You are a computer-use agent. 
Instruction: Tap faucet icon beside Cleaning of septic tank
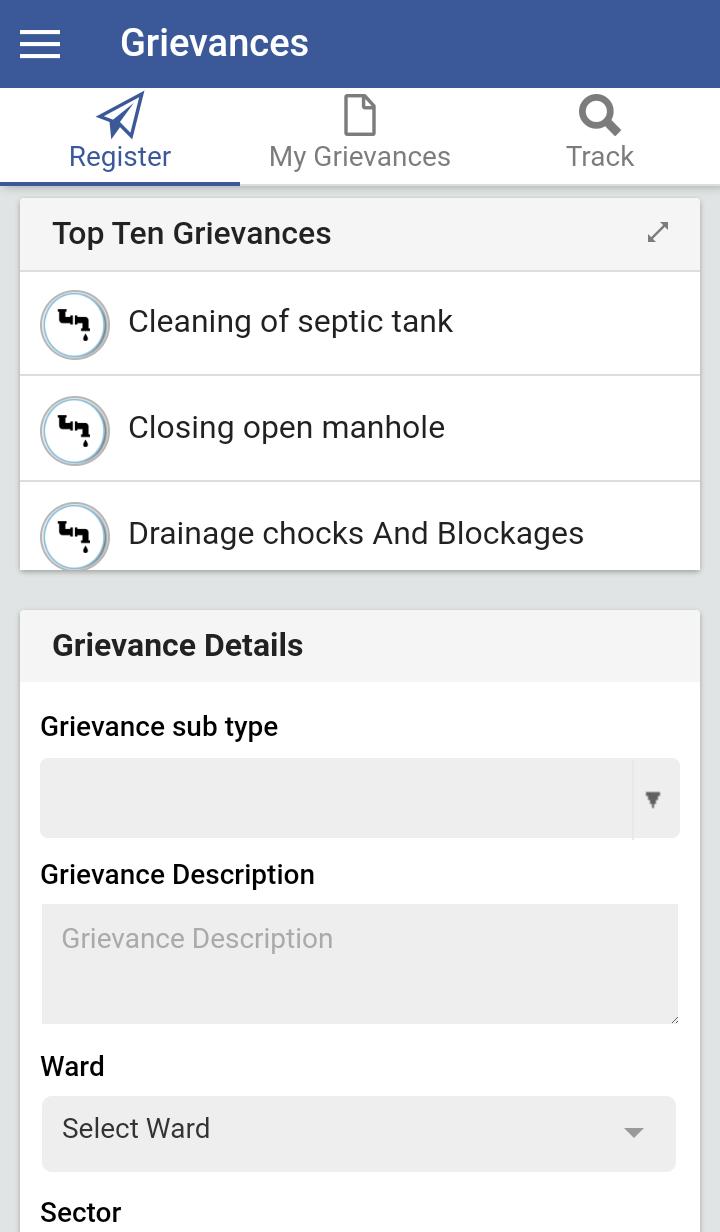[75, 324]
